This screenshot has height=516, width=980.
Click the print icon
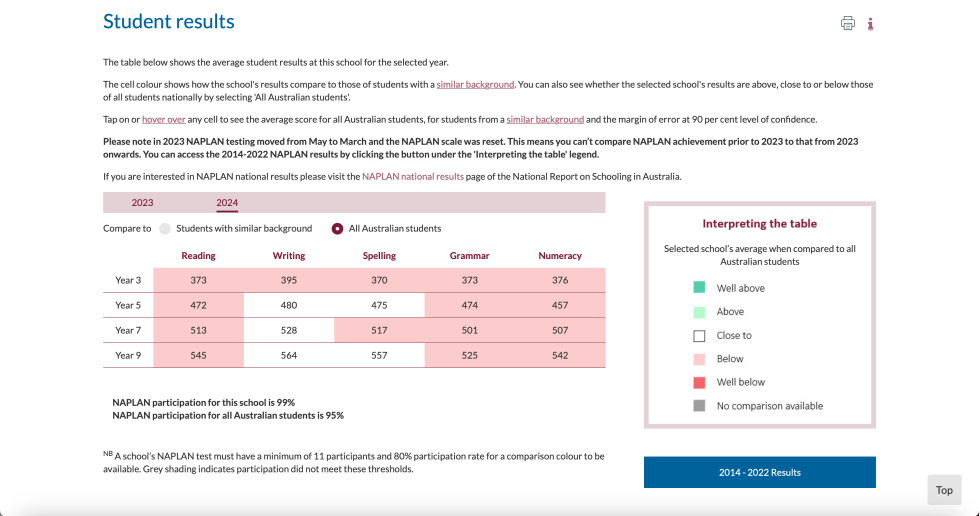click(x=848, y=23)
